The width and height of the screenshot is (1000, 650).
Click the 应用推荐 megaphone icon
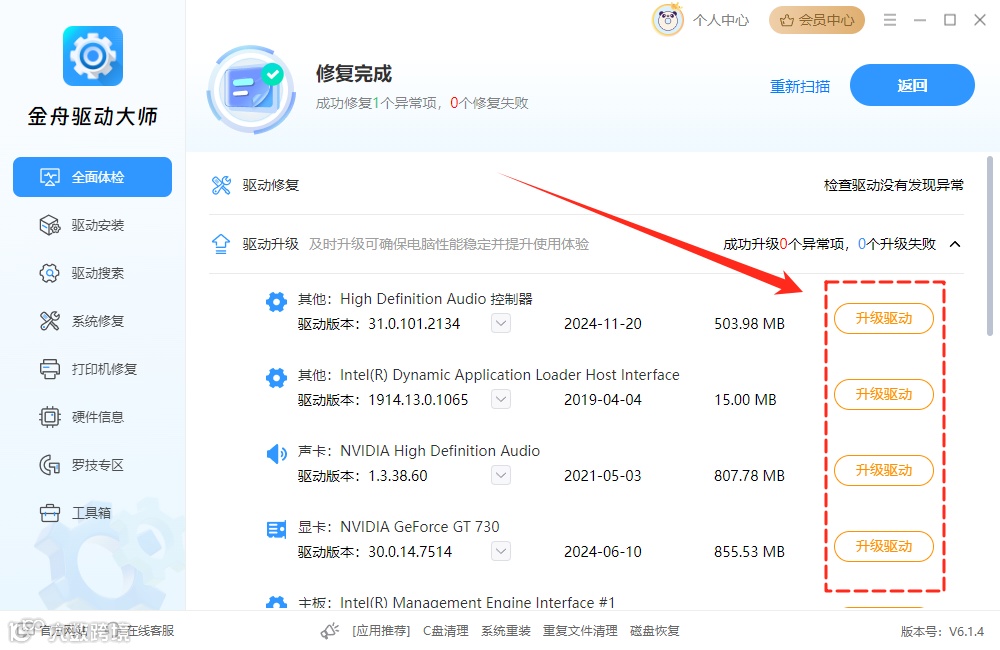330,631
